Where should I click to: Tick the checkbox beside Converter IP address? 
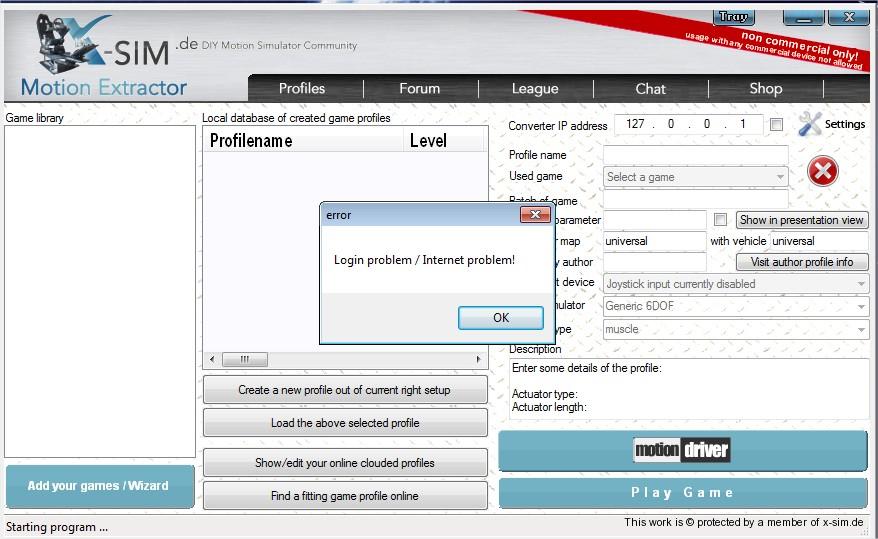(x=776, y=125)
